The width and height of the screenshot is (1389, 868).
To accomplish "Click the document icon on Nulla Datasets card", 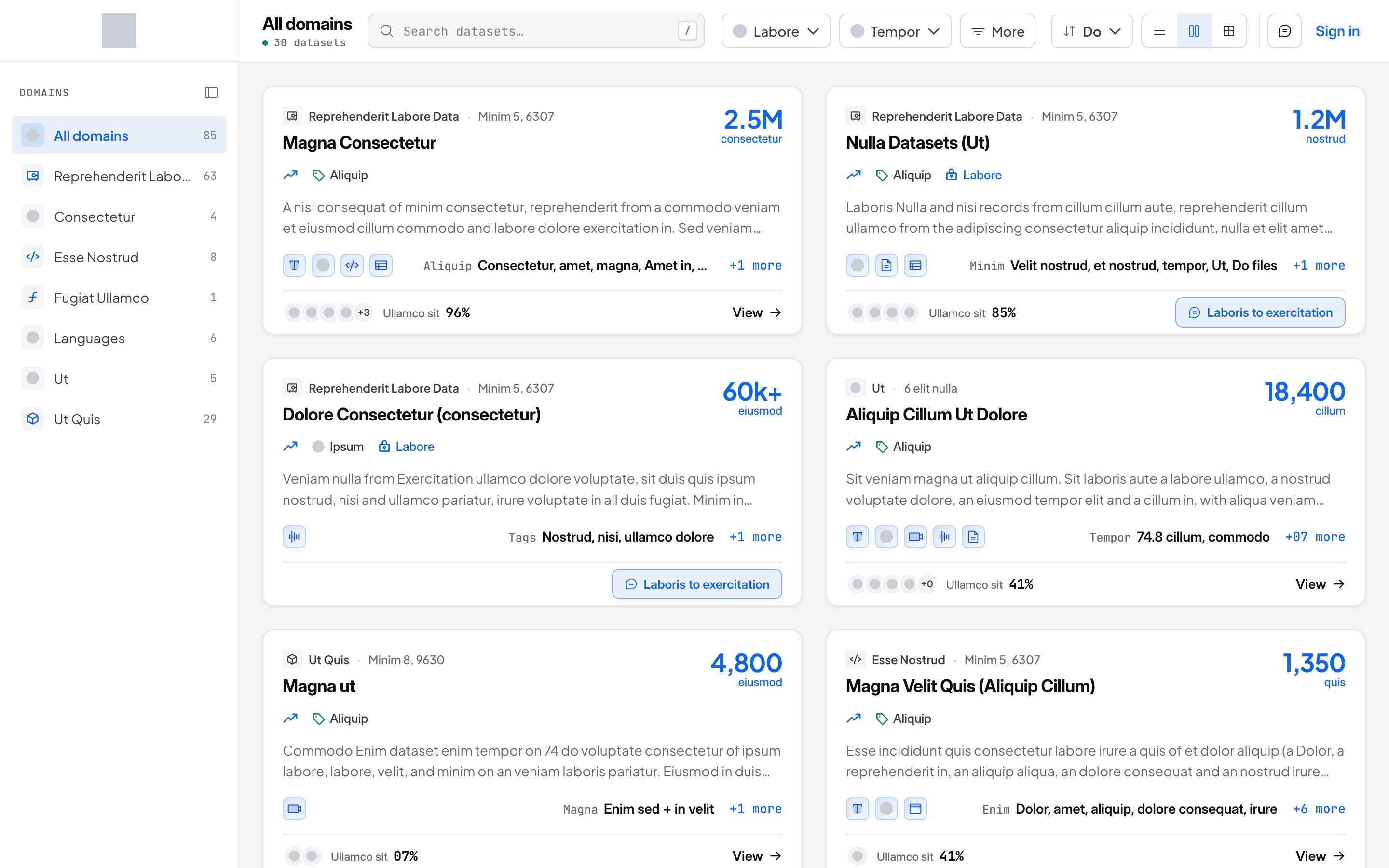I will [886, 265].
